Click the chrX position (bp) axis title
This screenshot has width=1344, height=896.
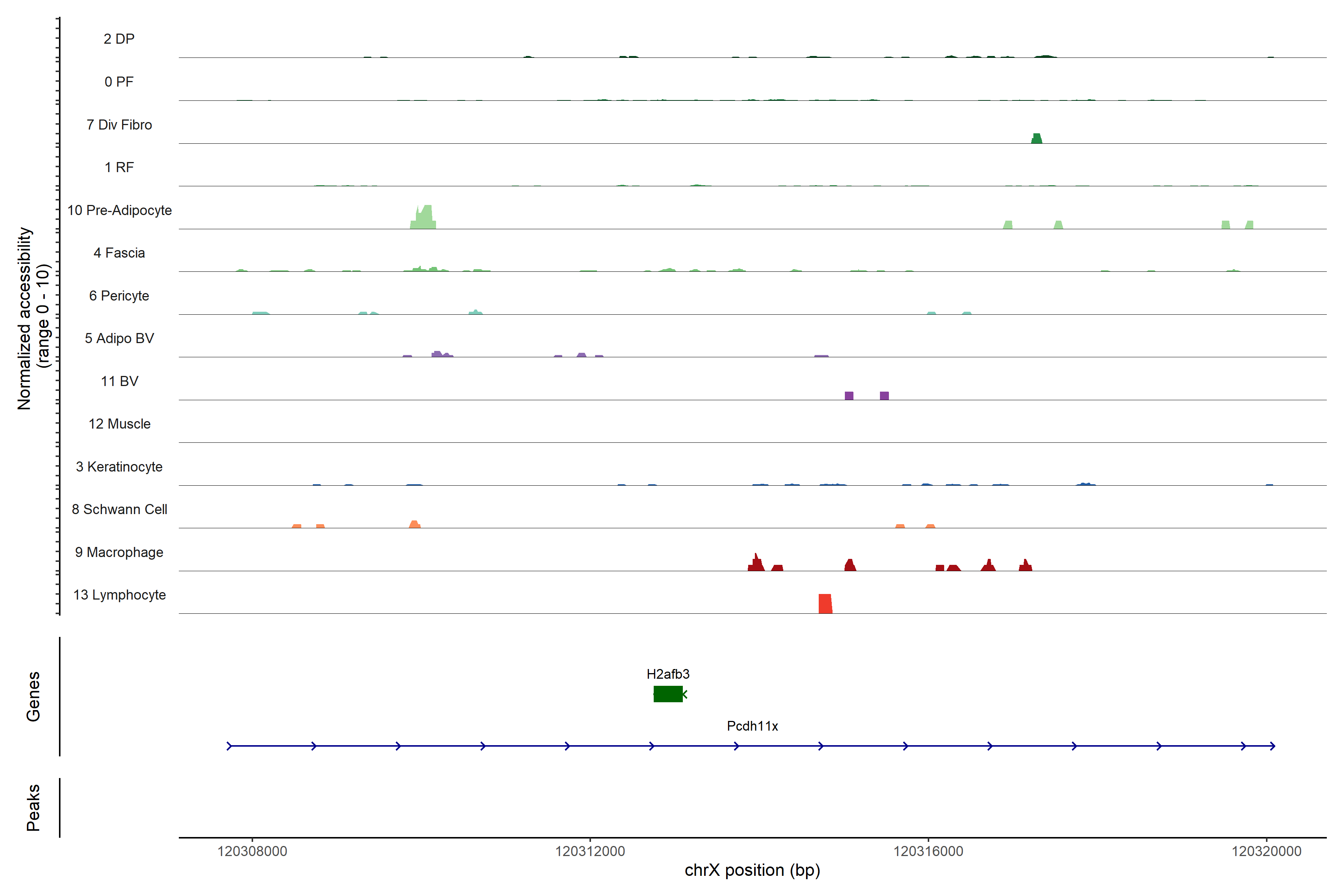pos(752,870)
